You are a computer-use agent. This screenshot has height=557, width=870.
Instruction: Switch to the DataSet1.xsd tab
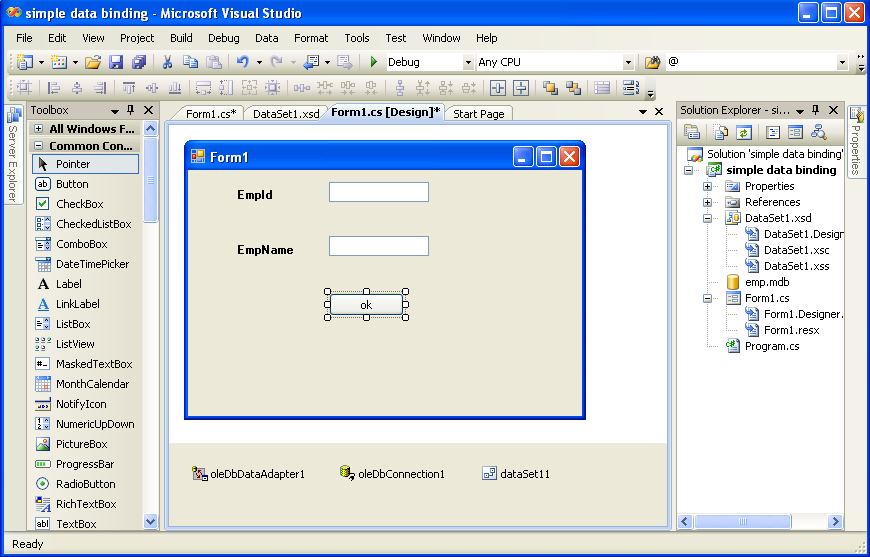(286, 114)
